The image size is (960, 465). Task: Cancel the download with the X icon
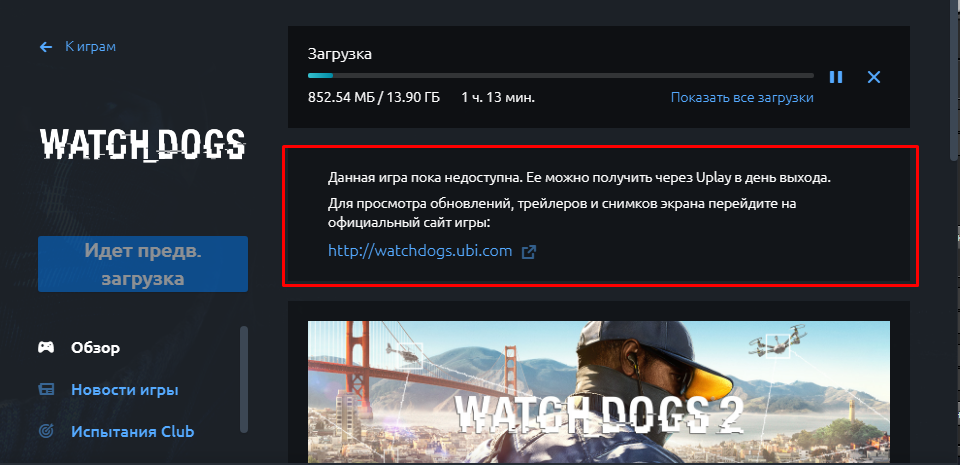[874, 76]
